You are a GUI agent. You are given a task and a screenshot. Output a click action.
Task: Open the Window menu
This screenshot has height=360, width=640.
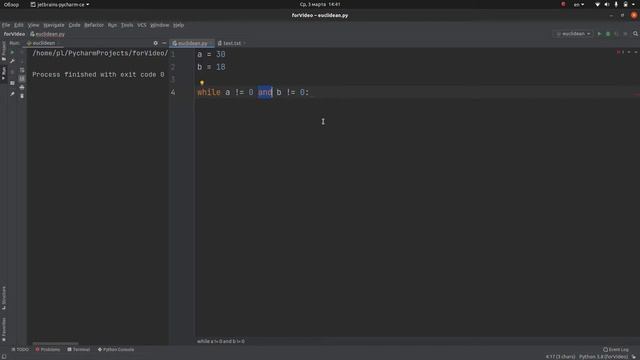(160, 25)
